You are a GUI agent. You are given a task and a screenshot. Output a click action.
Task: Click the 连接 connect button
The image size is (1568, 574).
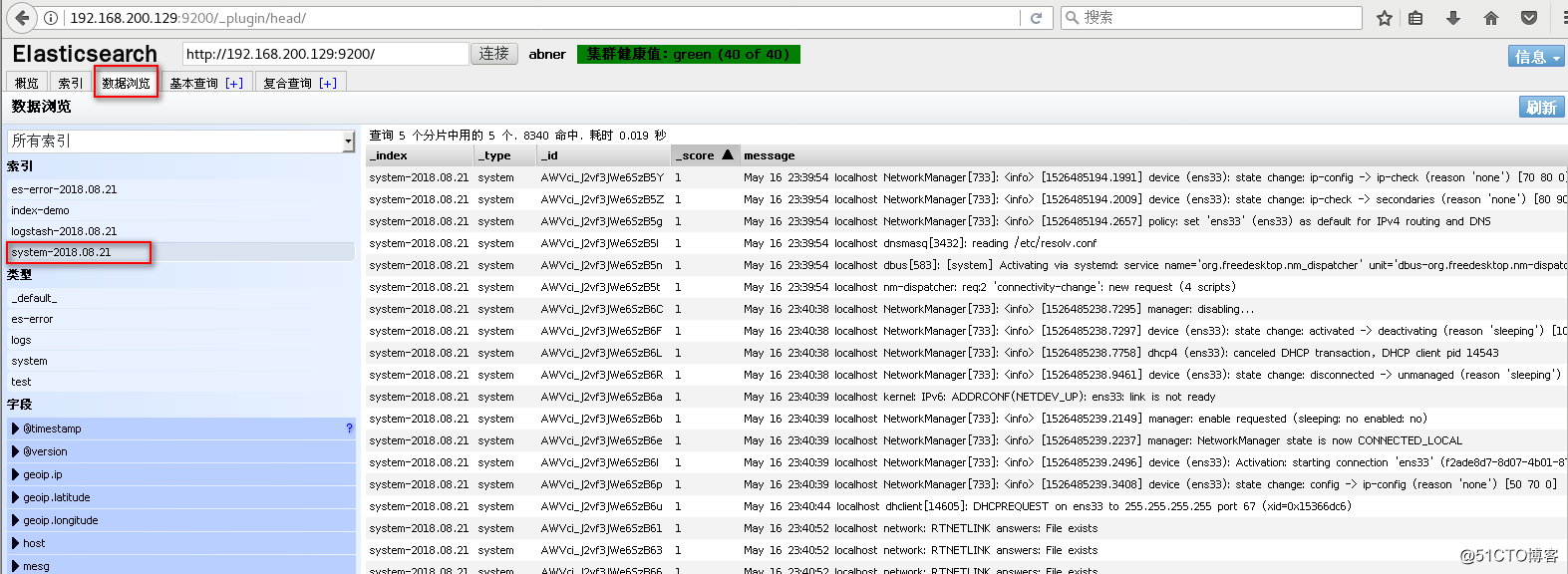(494, 54)
